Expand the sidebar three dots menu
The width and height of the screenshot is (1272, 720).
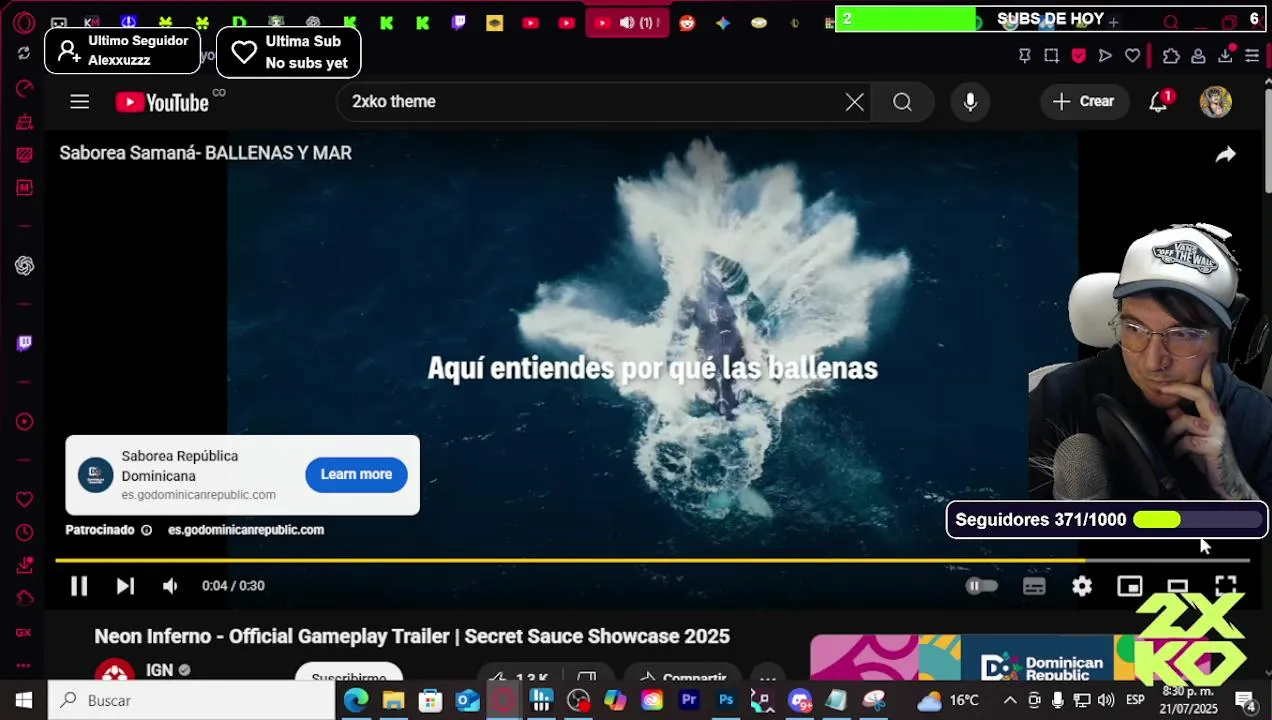pos(24,666)
